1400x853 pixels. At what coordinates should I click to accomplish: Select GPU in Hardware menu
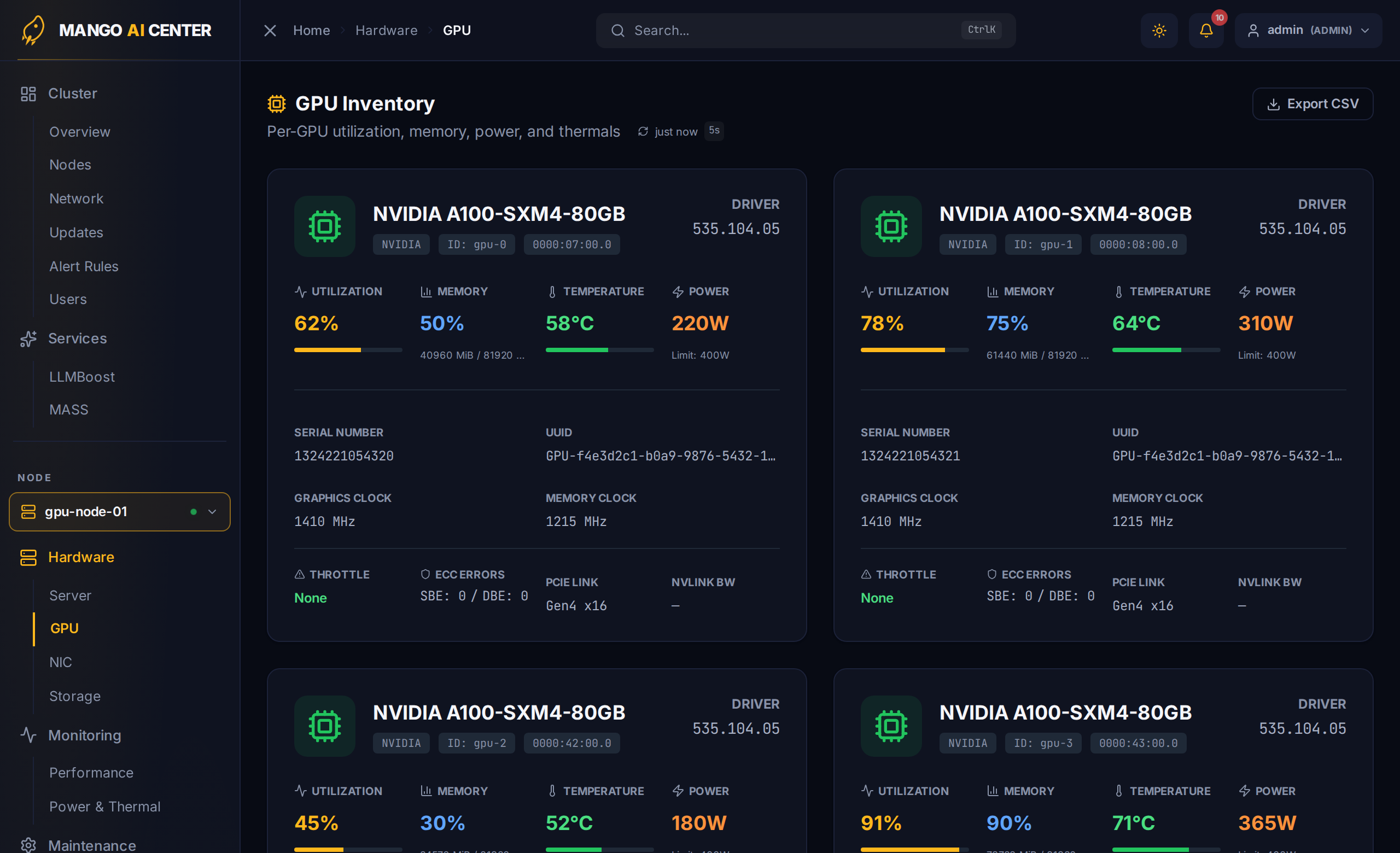point(64,629)
